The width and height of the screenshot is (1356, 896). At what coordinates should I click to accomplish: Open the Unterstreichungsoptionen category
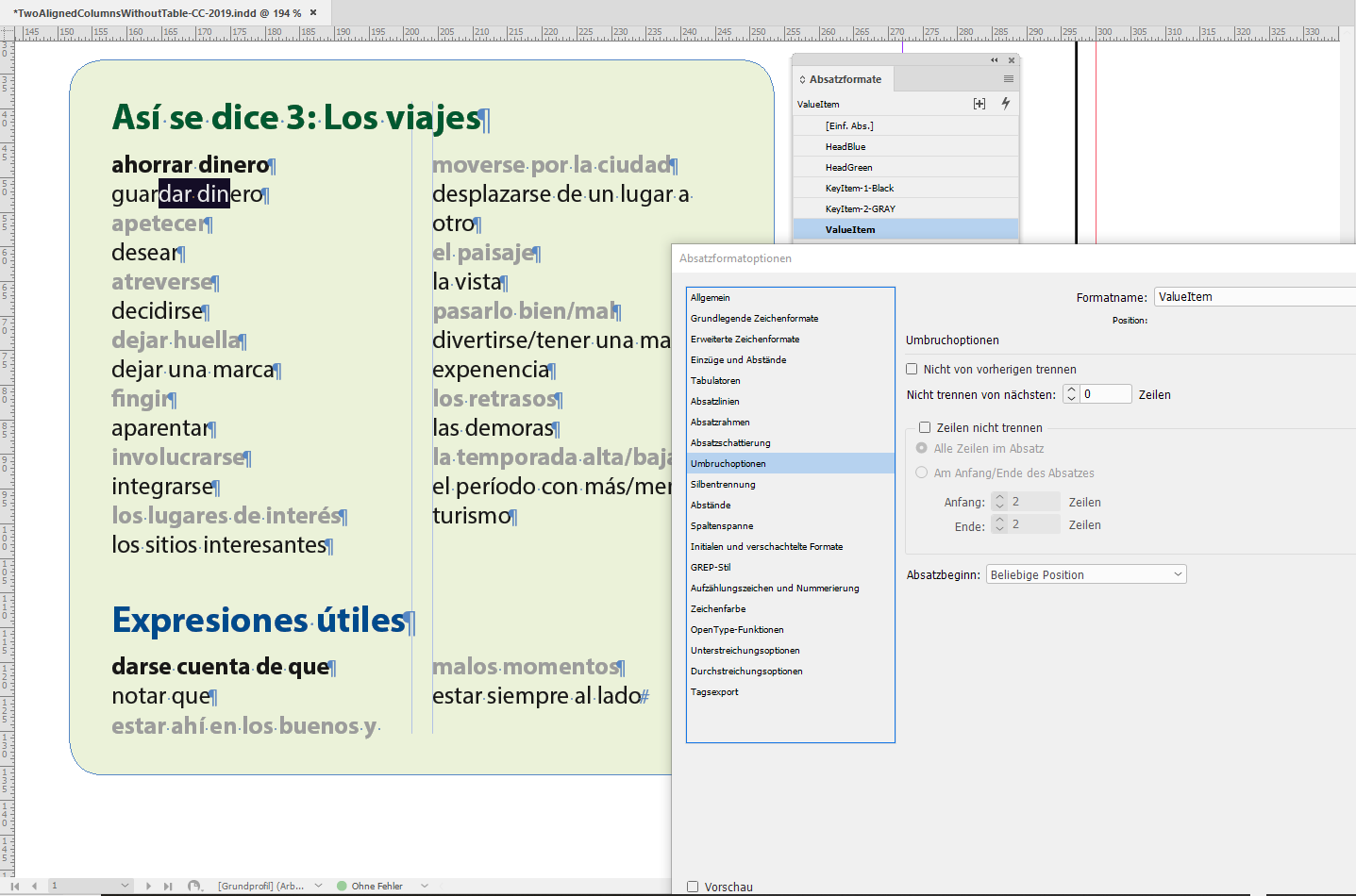(791, 650)
